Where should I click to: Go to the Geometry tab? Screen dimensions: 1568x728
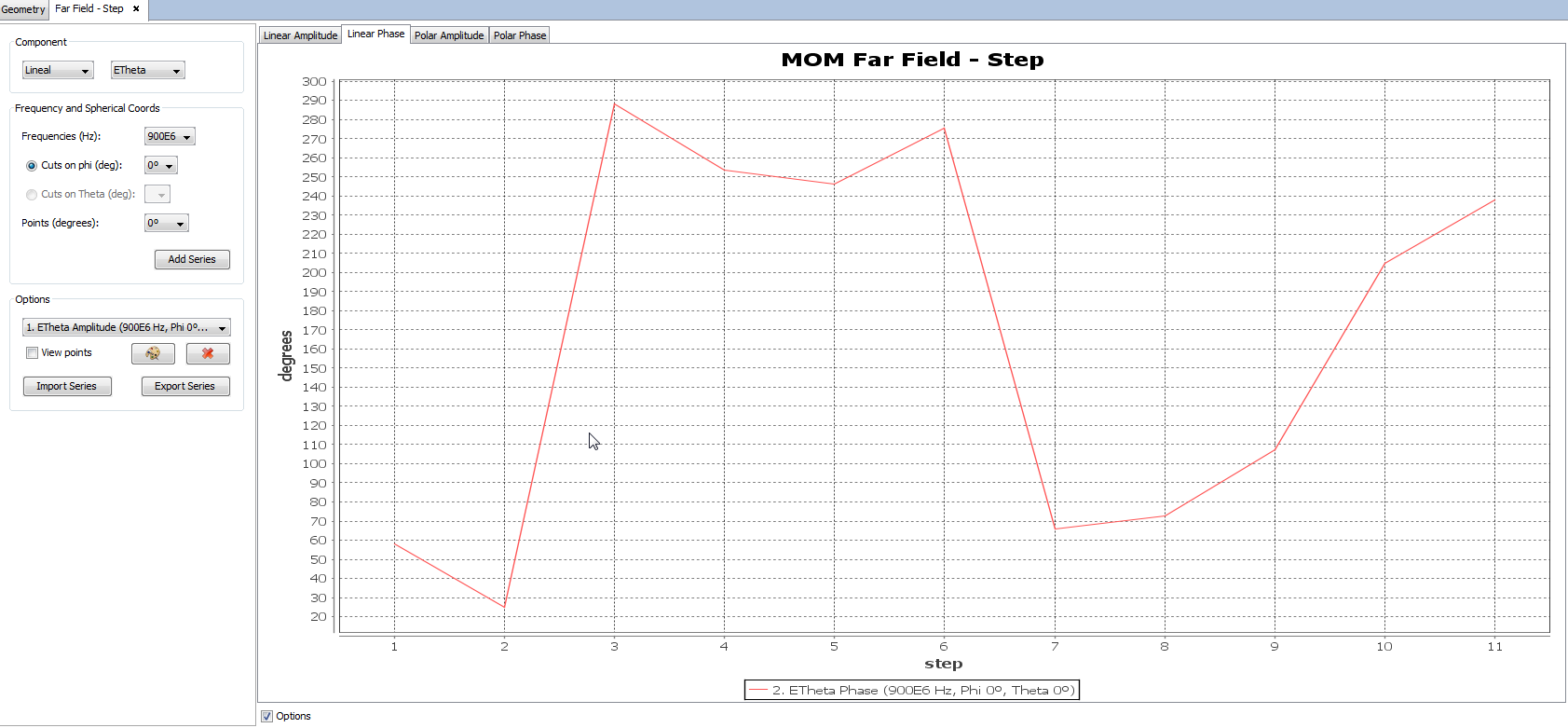point(23,9)
